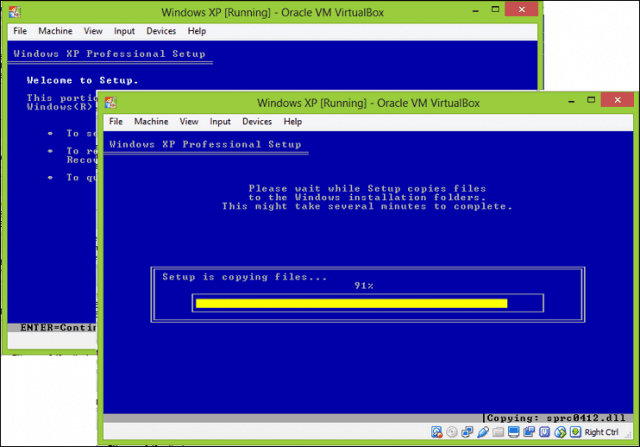
Task: Click front window 'Windows XP Professional Setup' heading
Action: pyautogui.click(x=205, y=145)
